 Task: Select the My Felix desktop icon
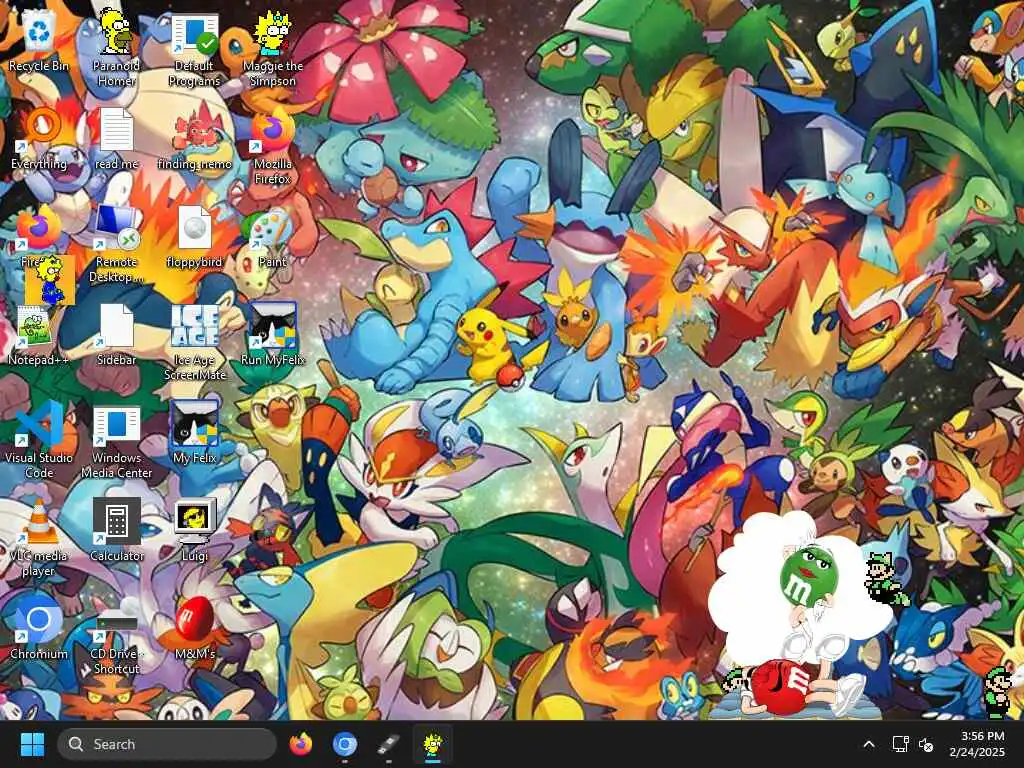click(x=194, y=431)
